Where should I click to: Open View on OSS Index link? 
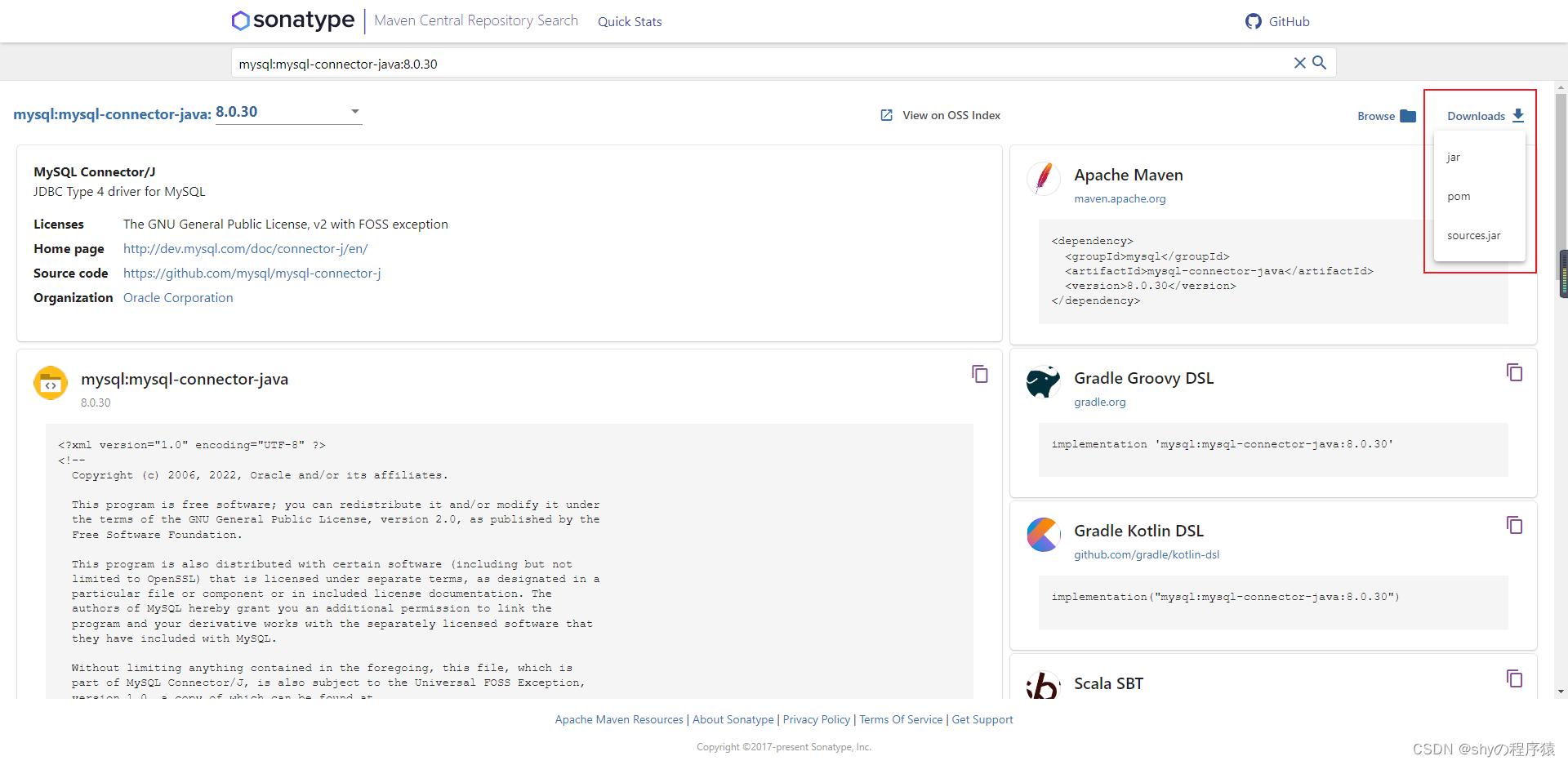(x=951, y=115)
